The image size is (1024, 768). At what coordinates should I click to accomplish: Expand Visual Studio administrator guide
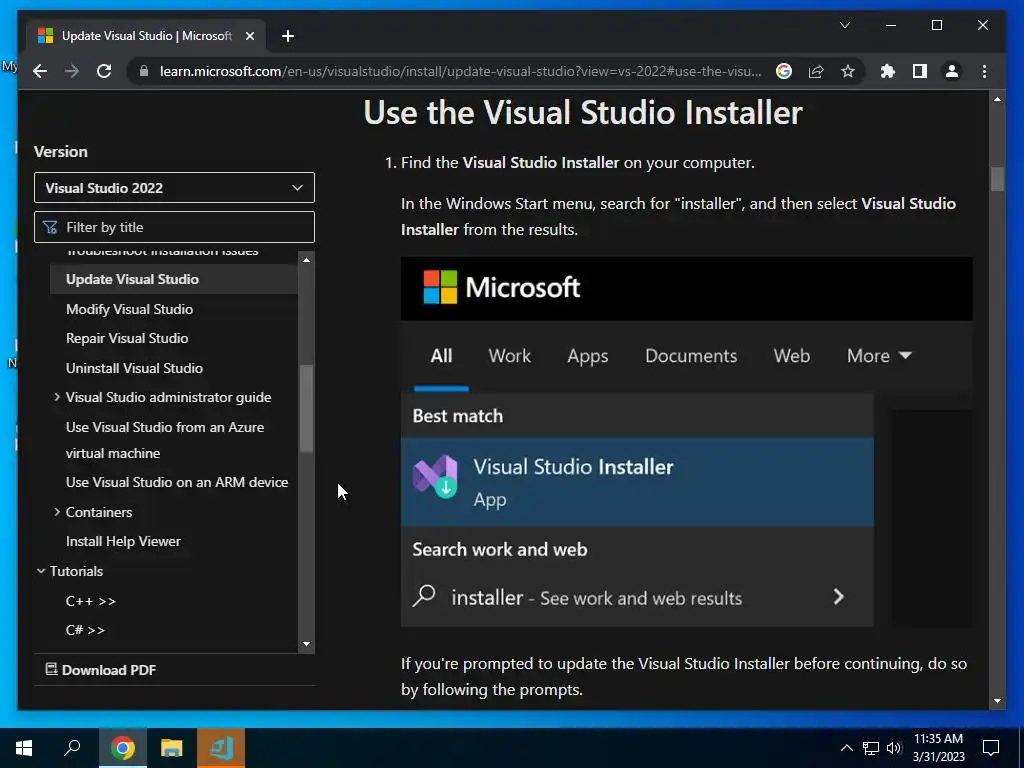[x=57, y=397]
